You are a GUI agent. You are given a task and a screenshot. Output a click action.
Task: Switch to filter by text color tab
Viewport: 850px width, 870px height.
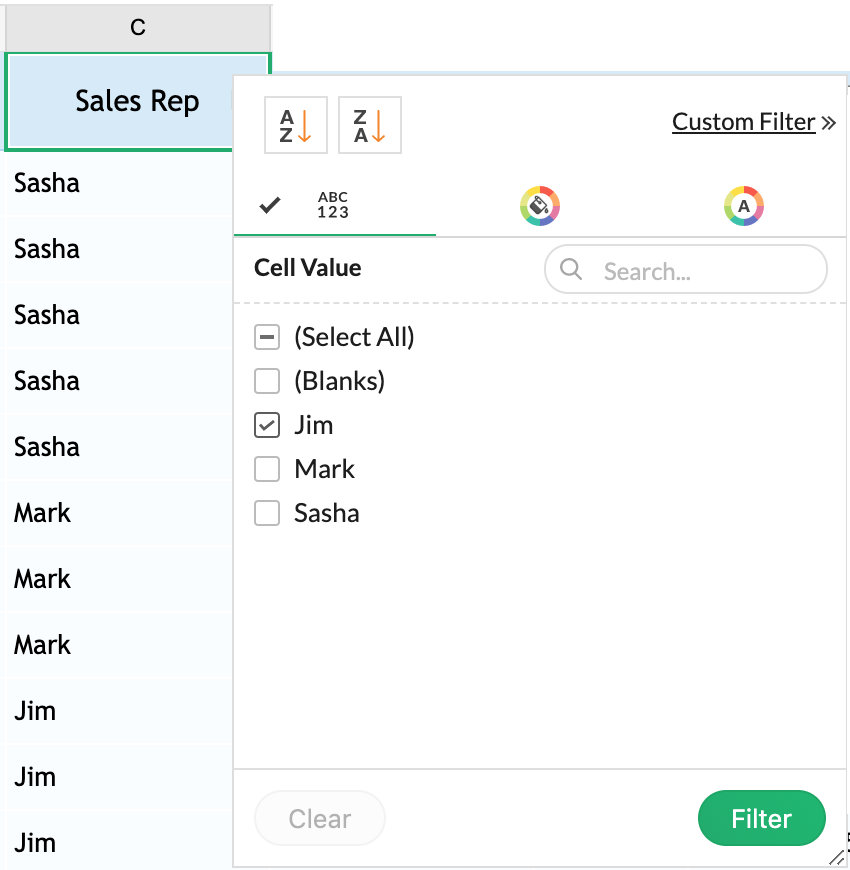click(x=743, y=206)
